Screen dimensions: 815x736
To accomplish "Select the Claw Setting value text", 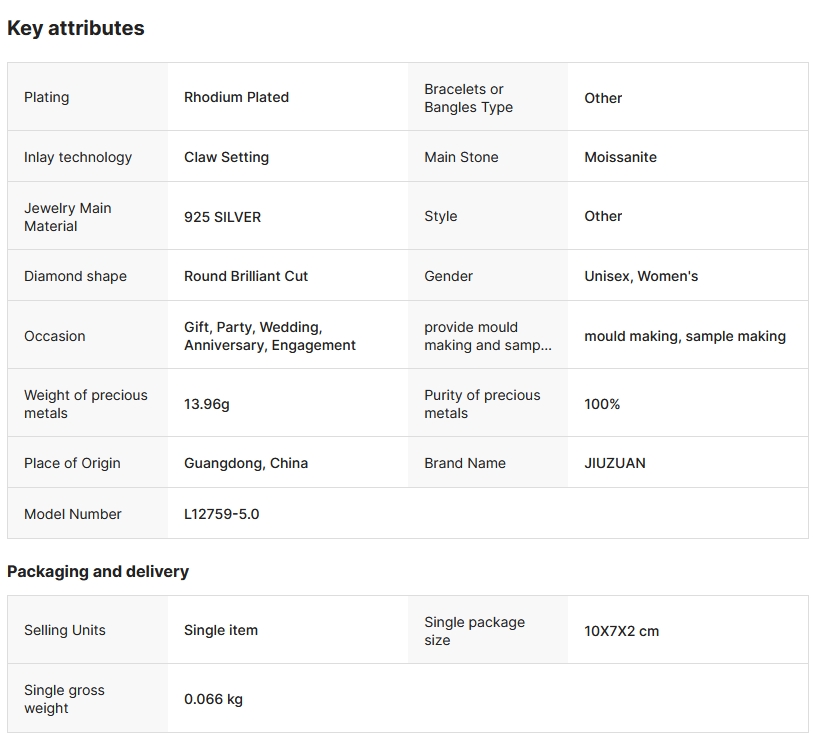I will [226, 157].
